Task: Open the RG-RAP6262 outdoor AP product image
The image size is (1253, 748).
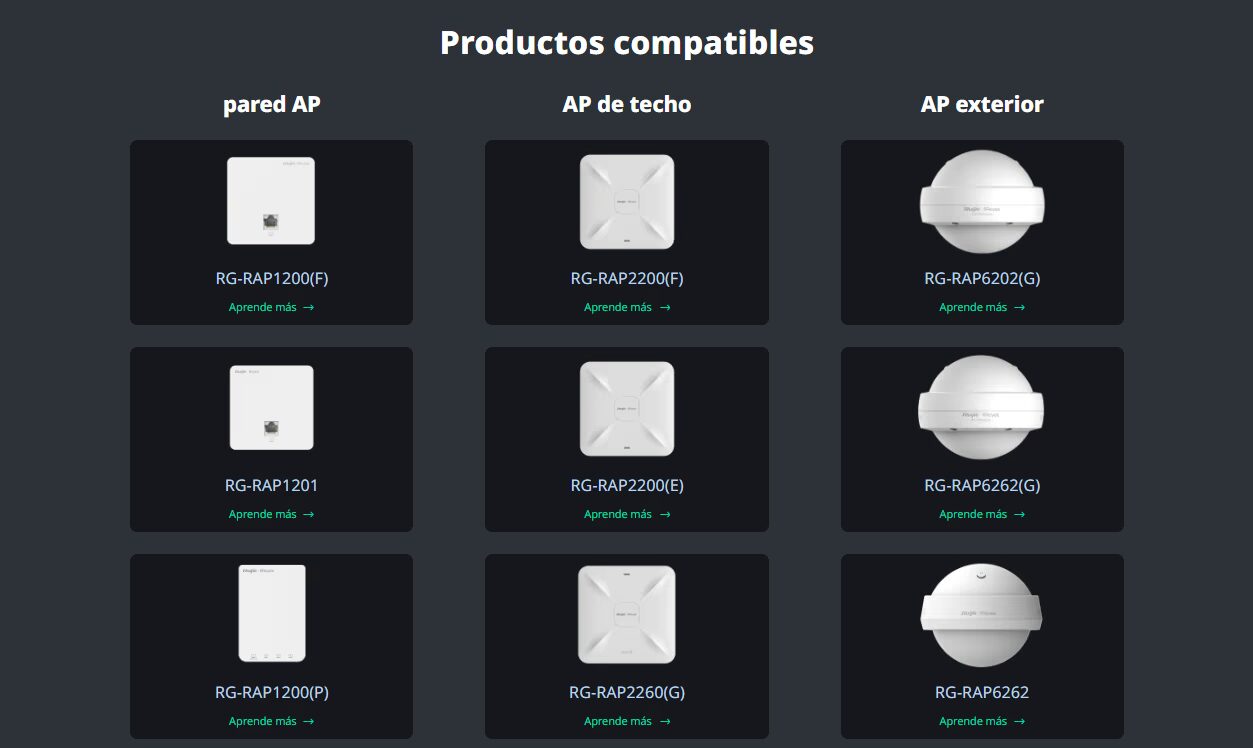Action: click(x=982, y=614)
